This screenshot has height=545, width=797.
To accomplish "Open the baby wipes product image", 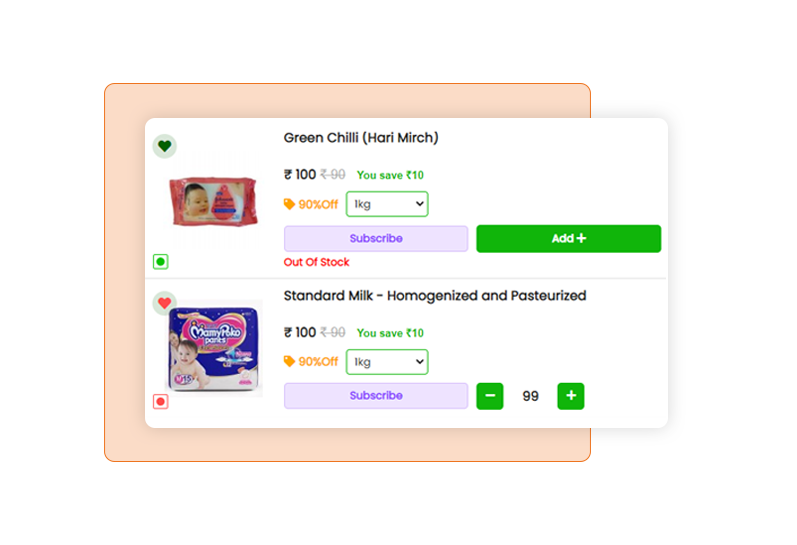I will 213,201.
